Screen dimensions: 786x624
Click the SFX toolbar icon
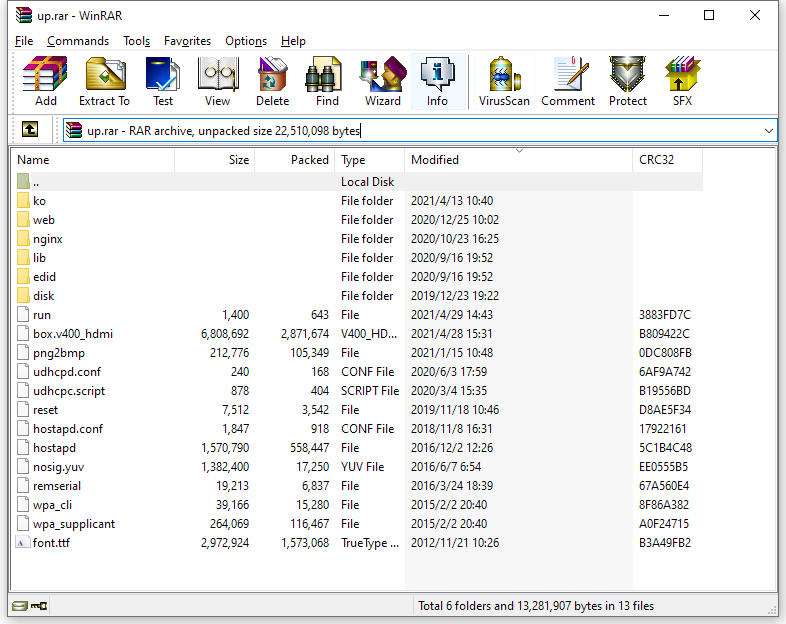pyautogui.click(x=682, y=74)
